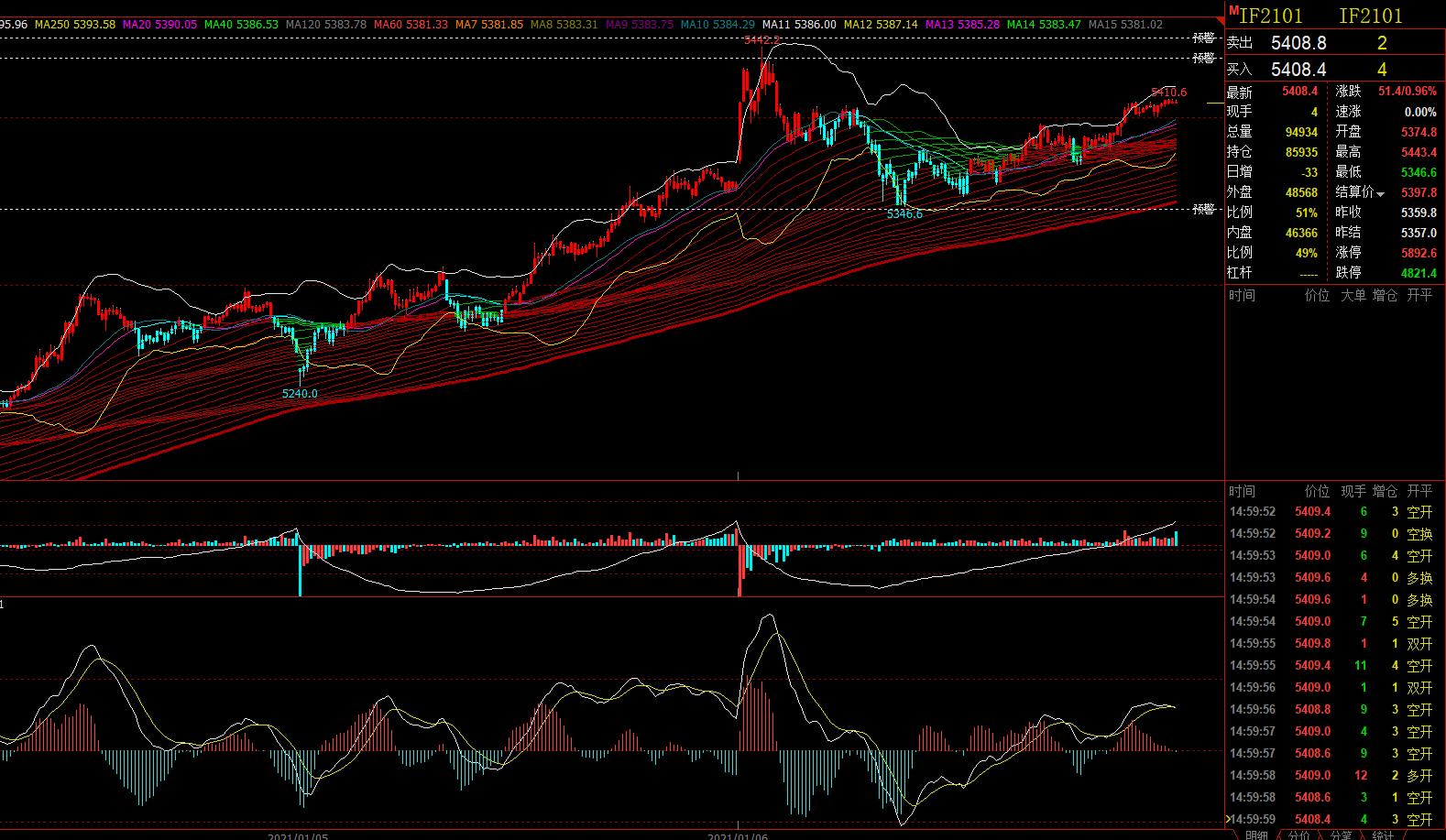Switch to the 分笔 tab

1341,835
